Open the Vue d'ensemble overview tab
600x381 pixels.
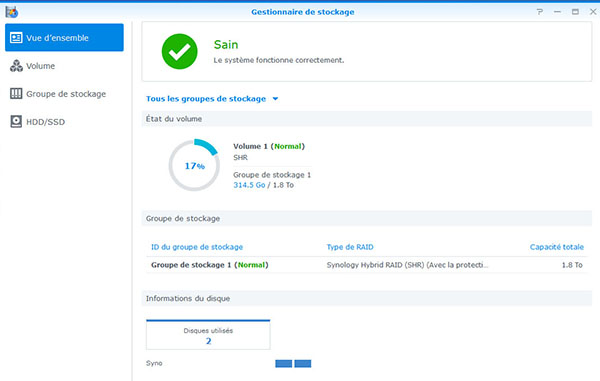[x=64, y=37]
